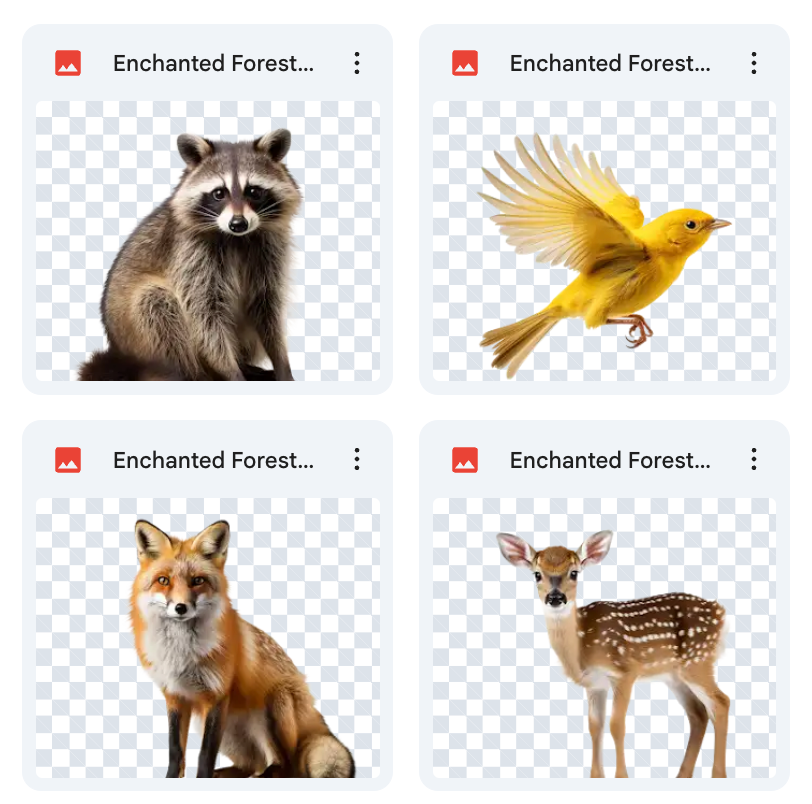Open the yellow bird image thumbnail
Viewport: 812px width, 804px height.
605,240
